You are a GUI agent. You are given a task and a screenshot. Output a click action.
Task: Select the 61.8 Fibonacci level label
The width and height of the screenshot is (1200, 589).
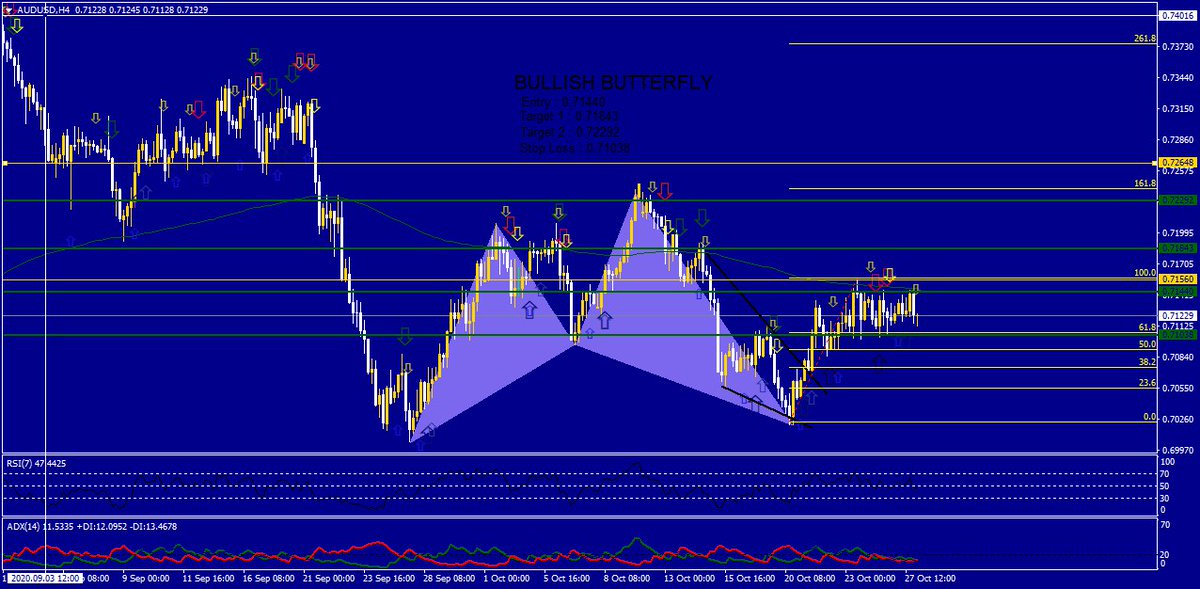pos(1148,327)
